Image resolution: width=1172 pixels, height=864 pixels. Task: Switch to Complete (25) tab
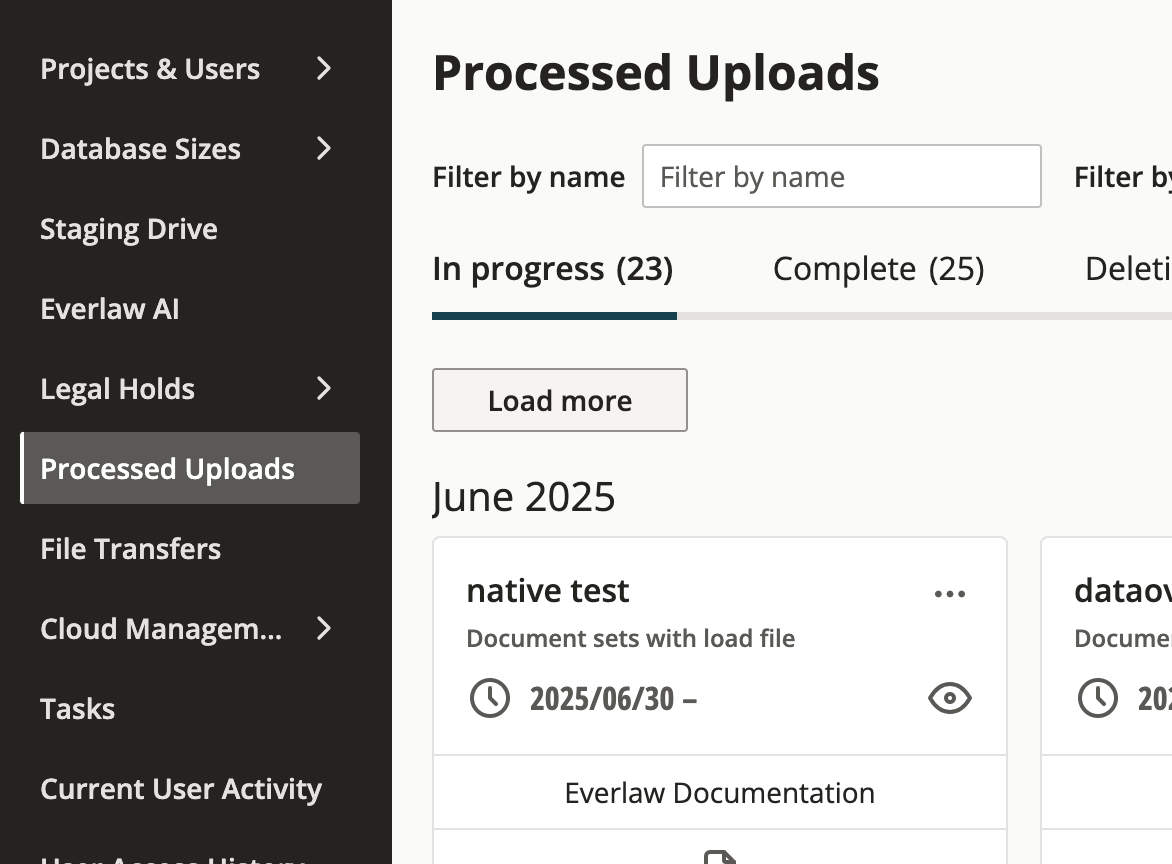click(x=879, y=269)
